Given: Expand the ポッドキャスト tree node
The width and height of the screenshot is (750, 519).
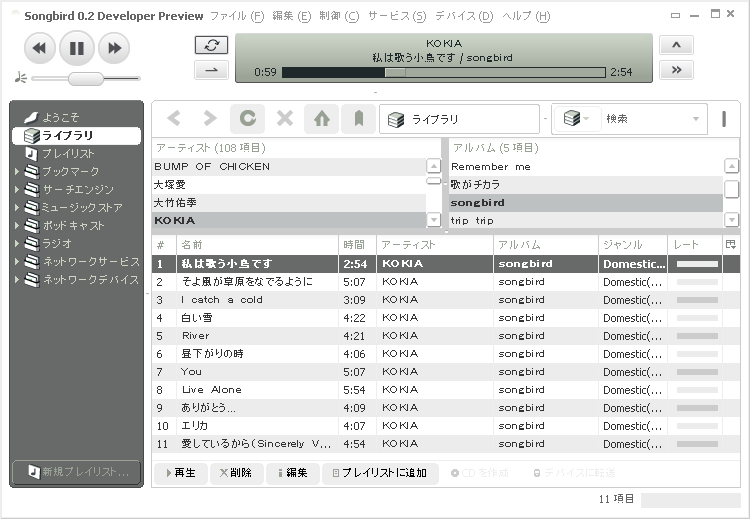Looking at the screenshot, I should pos(17,225).
